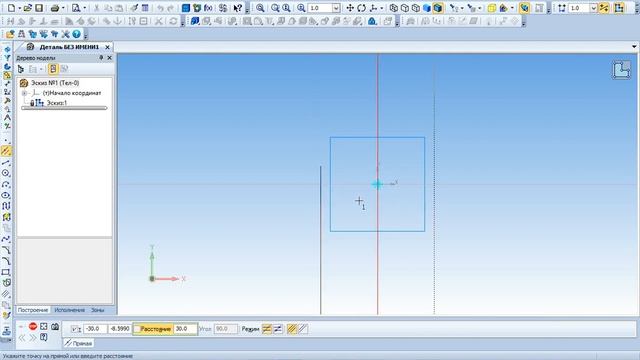
Task: Close the Деталь БЕЗ ИМЕНИ1 tab
Action: click(107, 47)
